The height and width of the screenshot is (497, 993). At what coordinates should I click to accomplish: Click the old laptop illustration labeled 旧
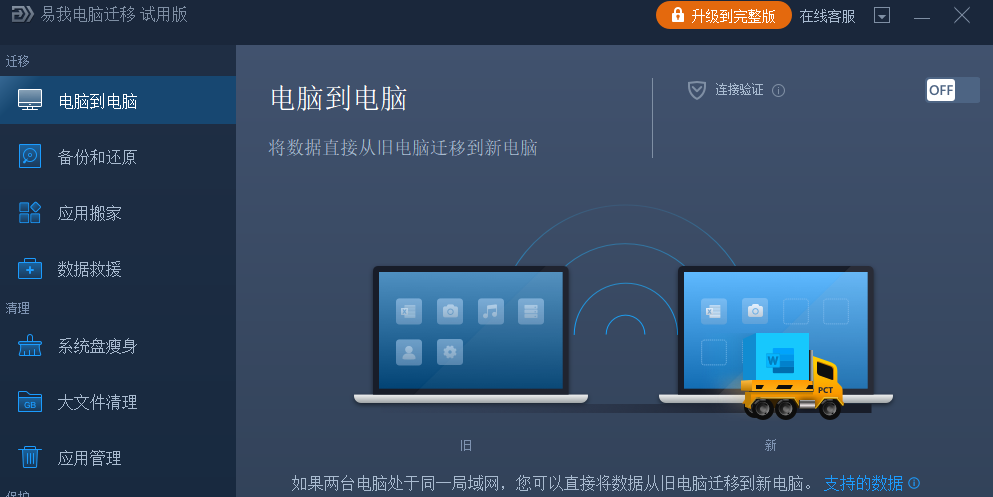[x=471, y=334]
